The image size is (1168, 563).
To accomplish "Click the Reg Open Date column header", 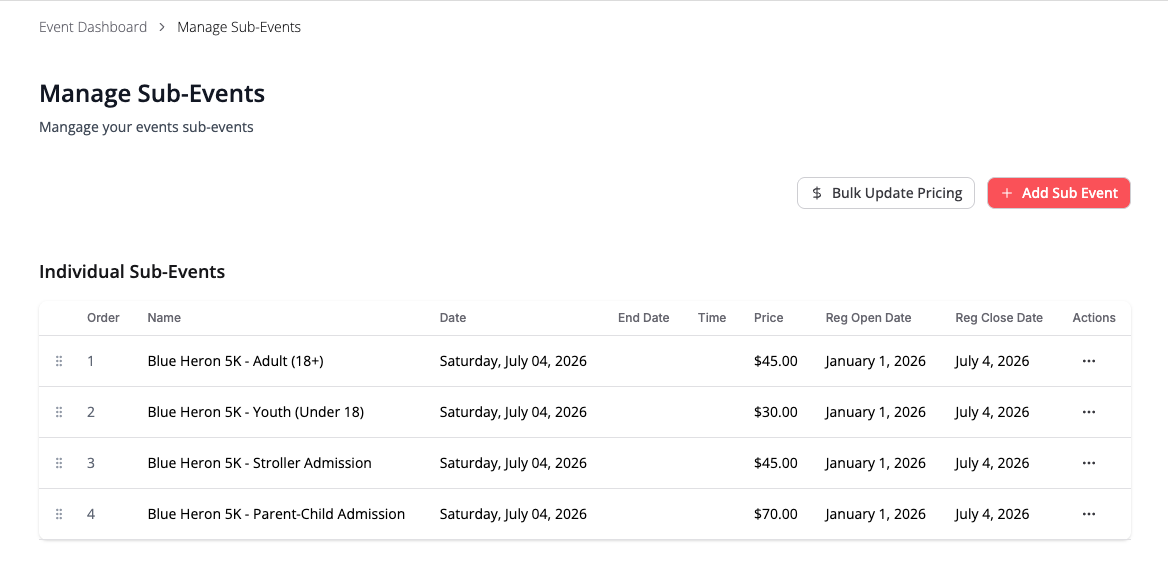I will pos(868,318).
